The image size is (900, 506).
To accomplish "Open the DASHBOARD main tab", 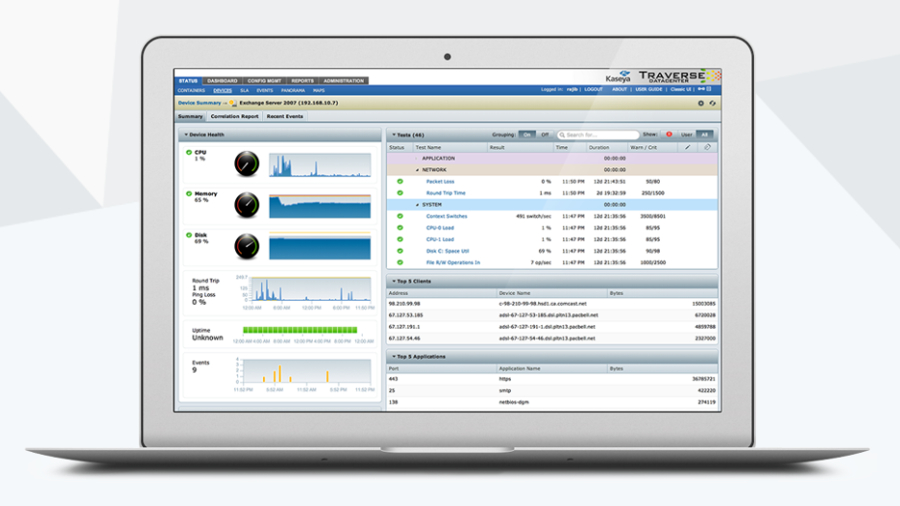I will tap(222, 81).
